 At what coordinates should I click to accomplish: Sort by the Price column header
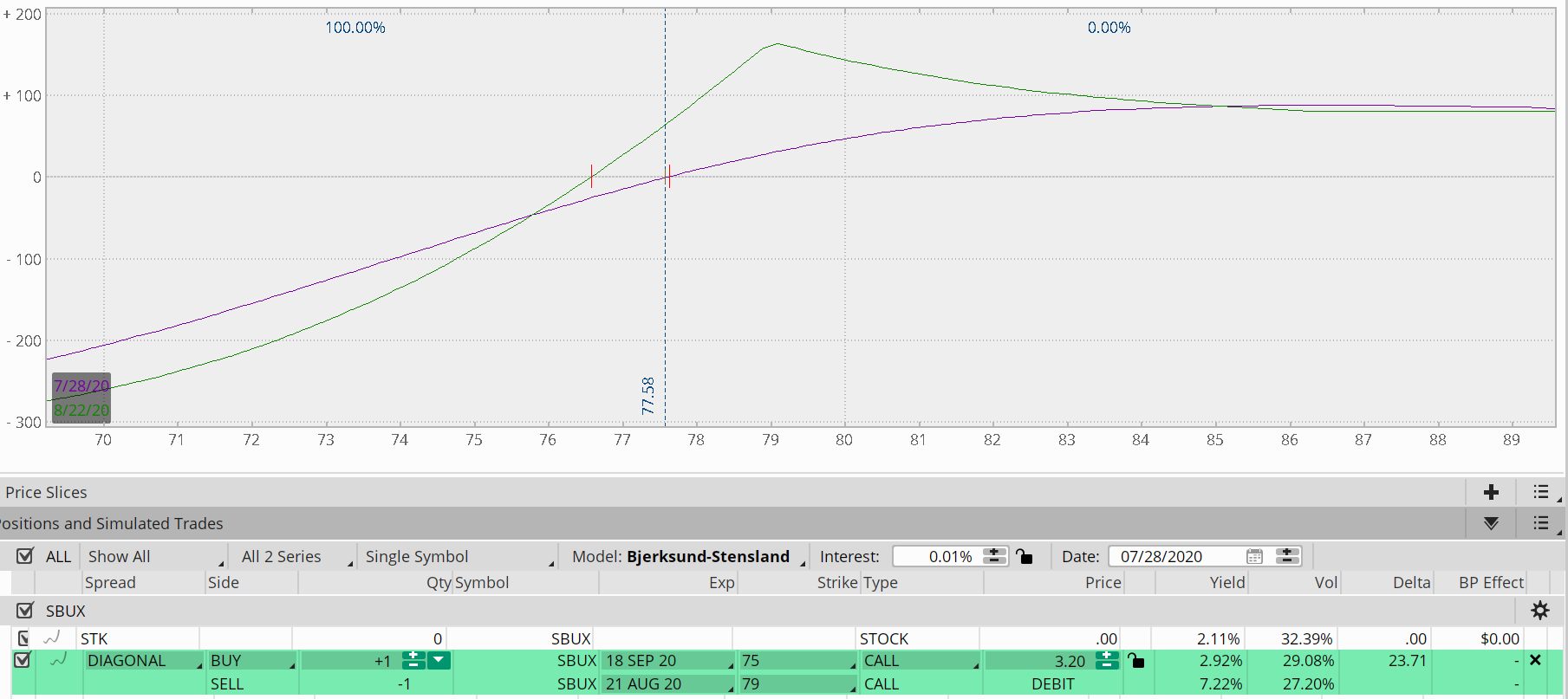(x=1103, y=583)
